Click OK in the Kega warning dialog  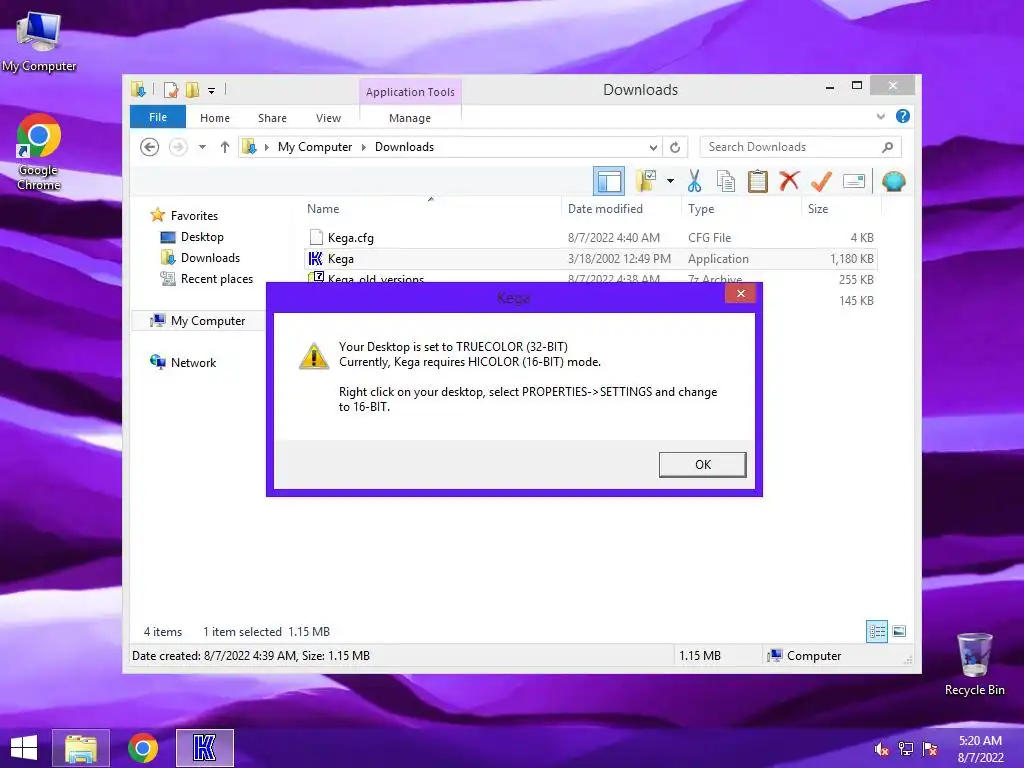click(x=702, y=464)
